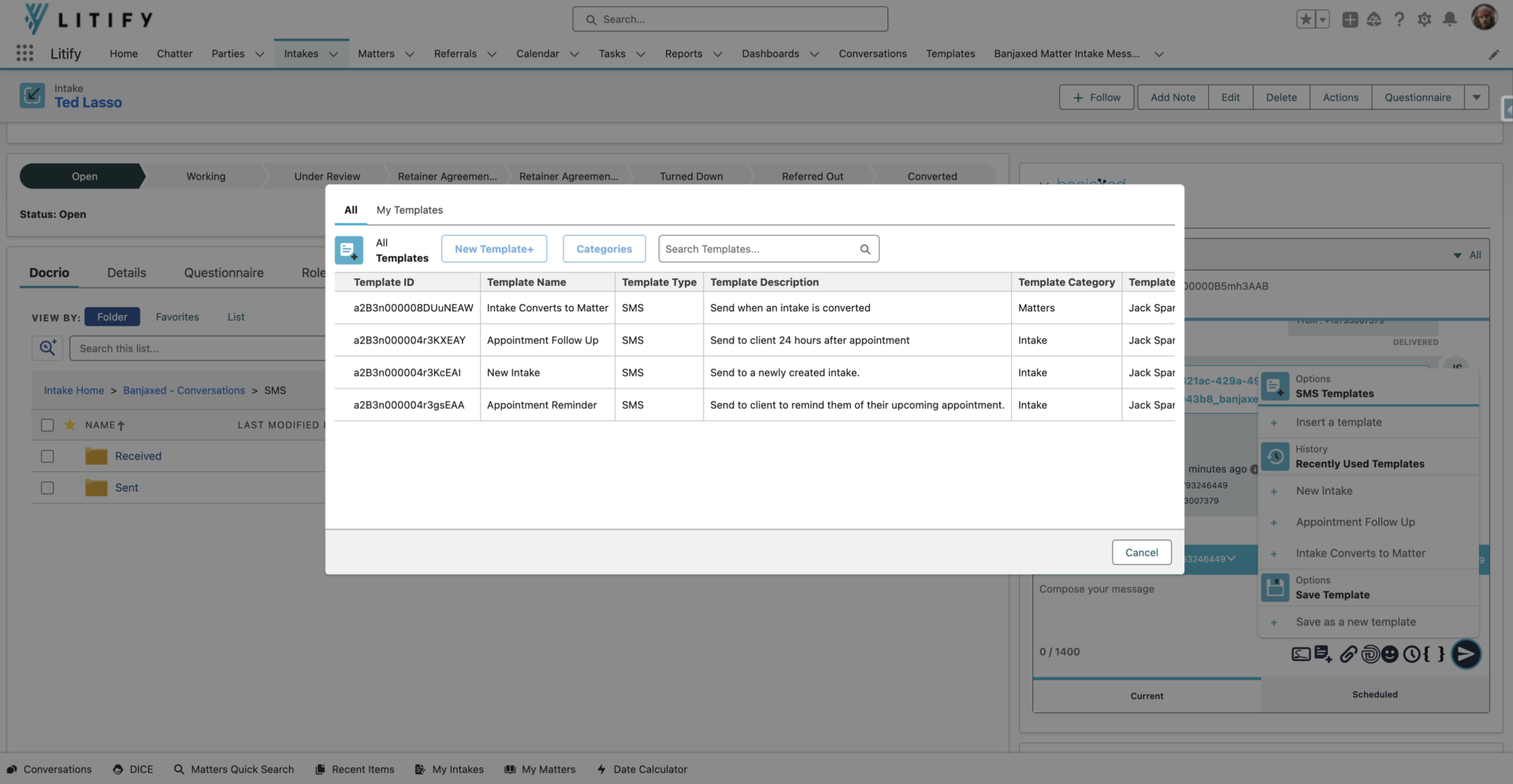
Task: Click the global actions plus icon
Action: (x=1350, y=19)
